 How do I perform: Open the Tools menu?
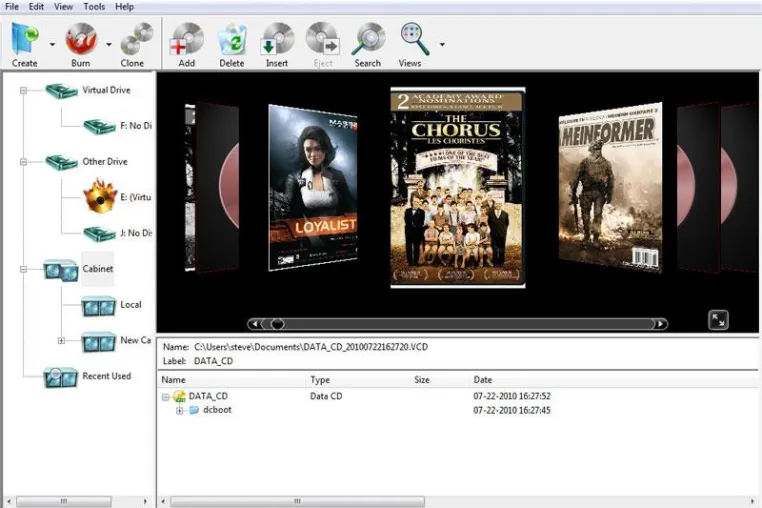(x=94, y=7)
